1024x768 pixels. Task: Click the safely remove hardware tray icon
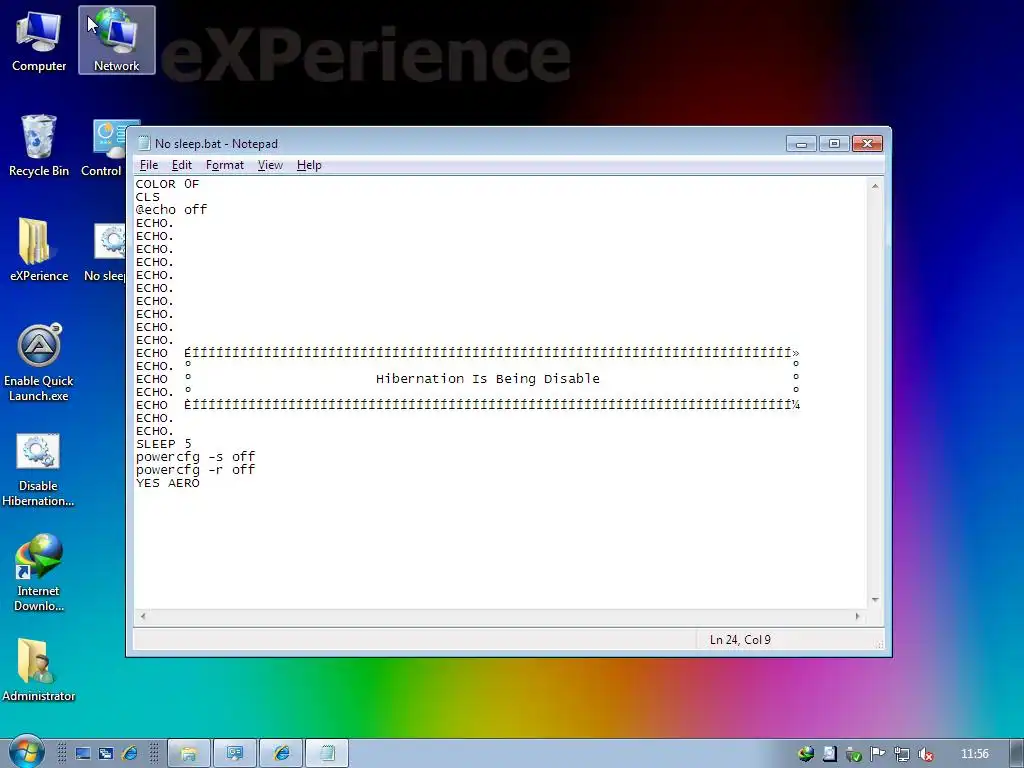(854, 754)
